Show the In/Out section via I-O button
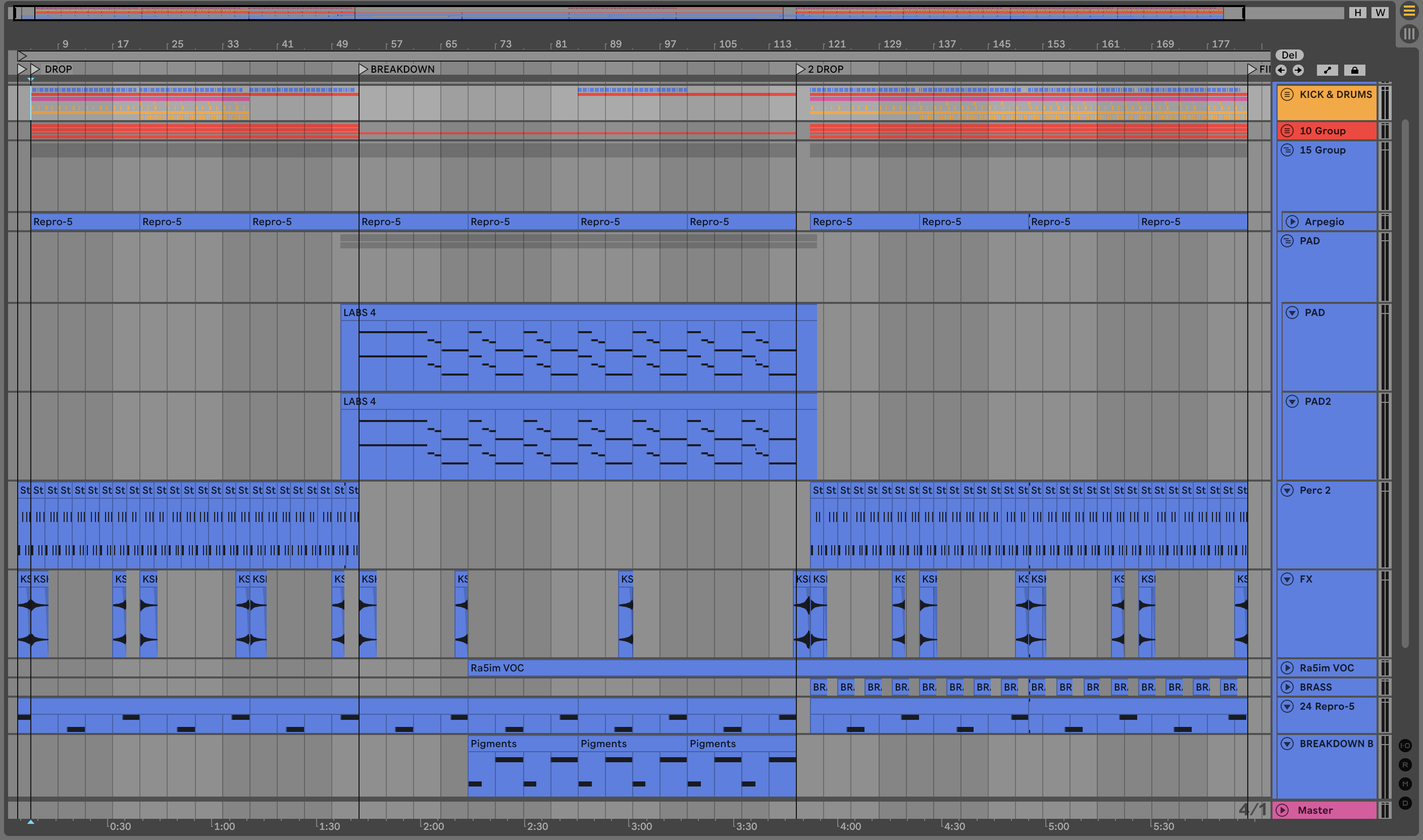This screenshot has width=1423, height=840. (x=1405, y=746)
